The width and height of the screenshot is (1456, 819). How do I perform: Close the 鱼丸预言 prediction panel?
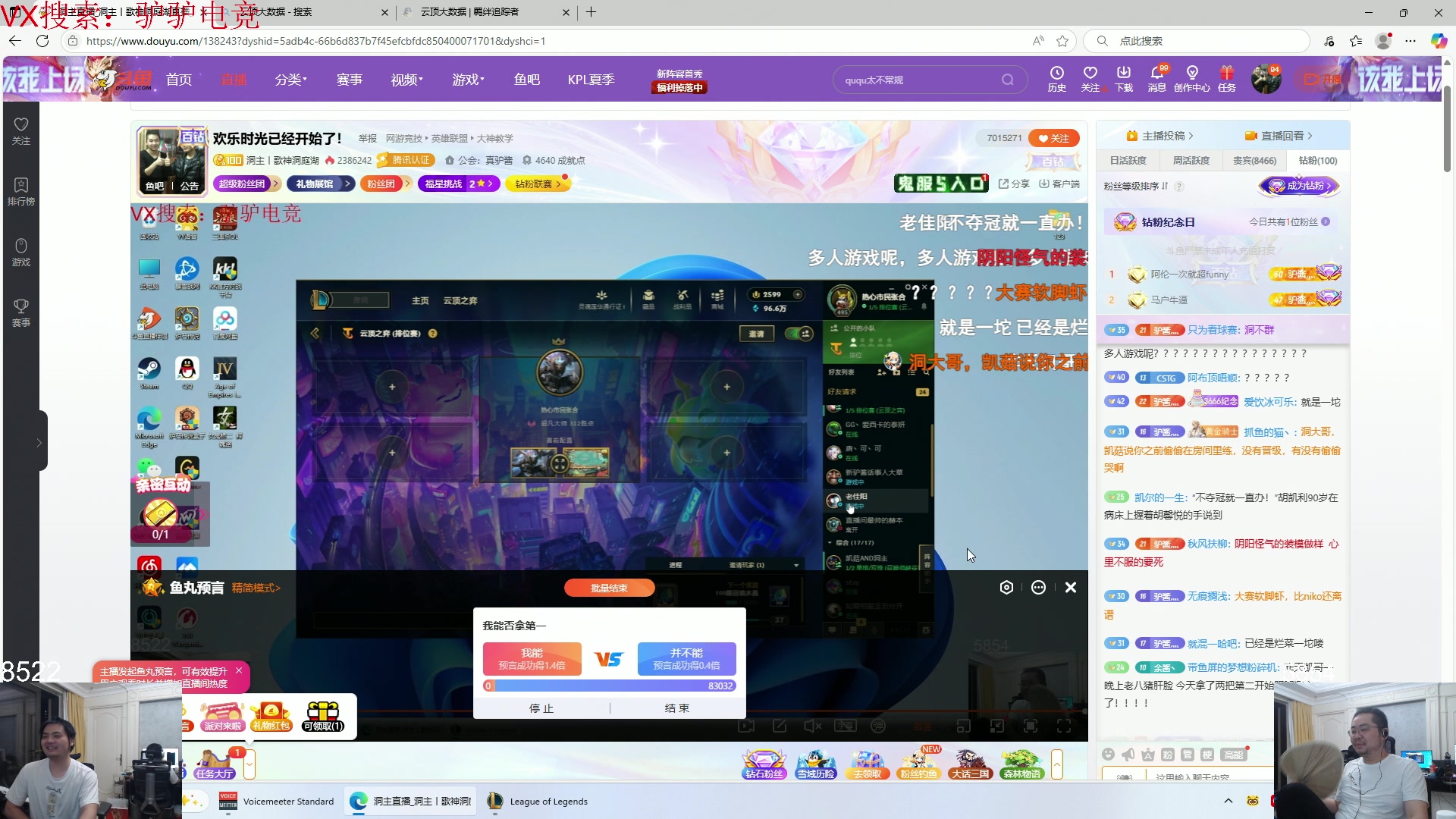1071,588
